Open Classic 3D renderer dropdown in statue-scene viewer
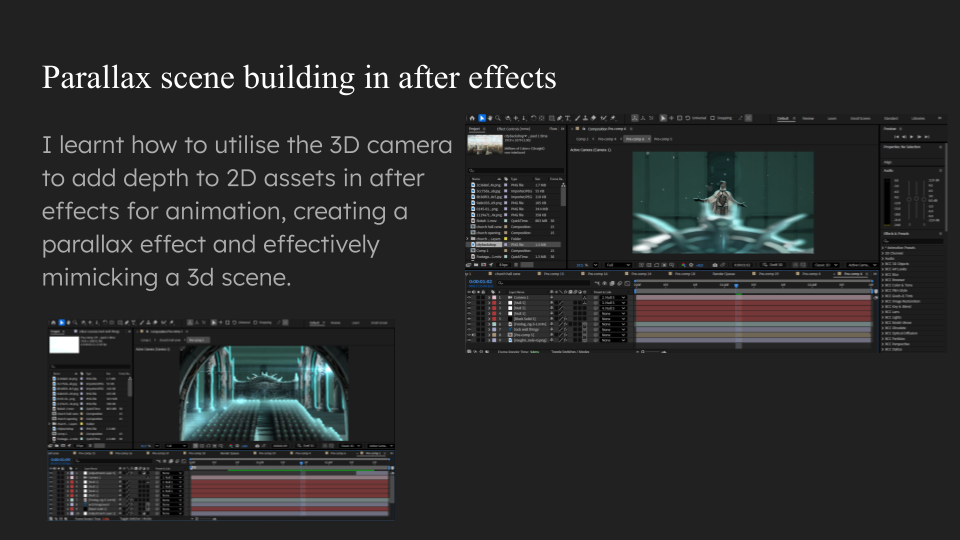 pos(826,265)
